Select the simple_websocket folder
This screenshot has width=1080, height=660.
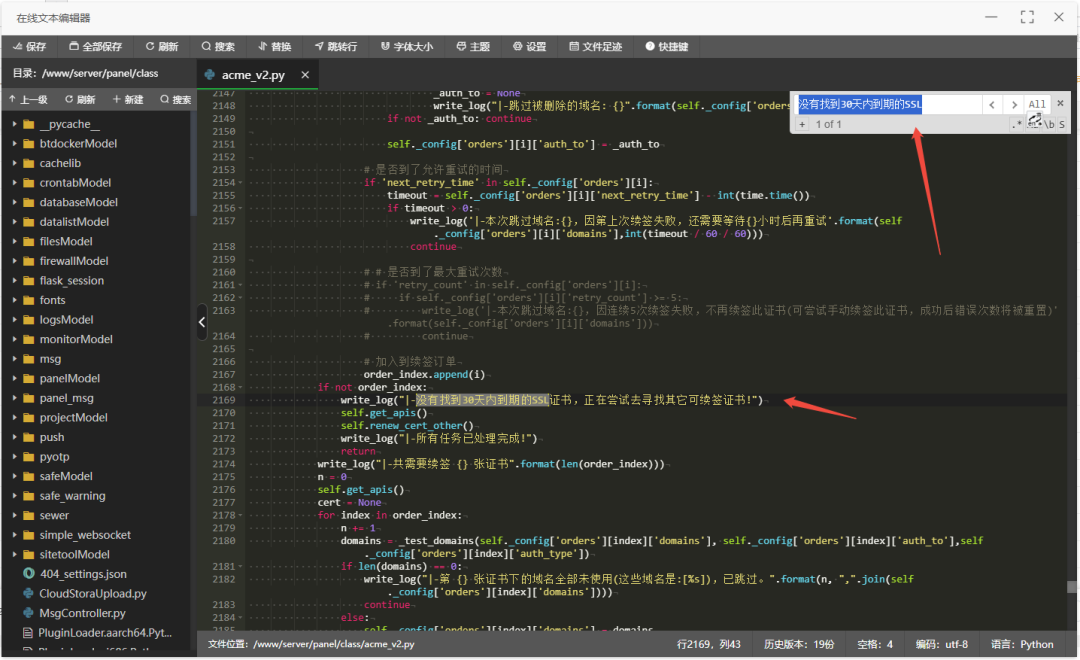point(85,535)
